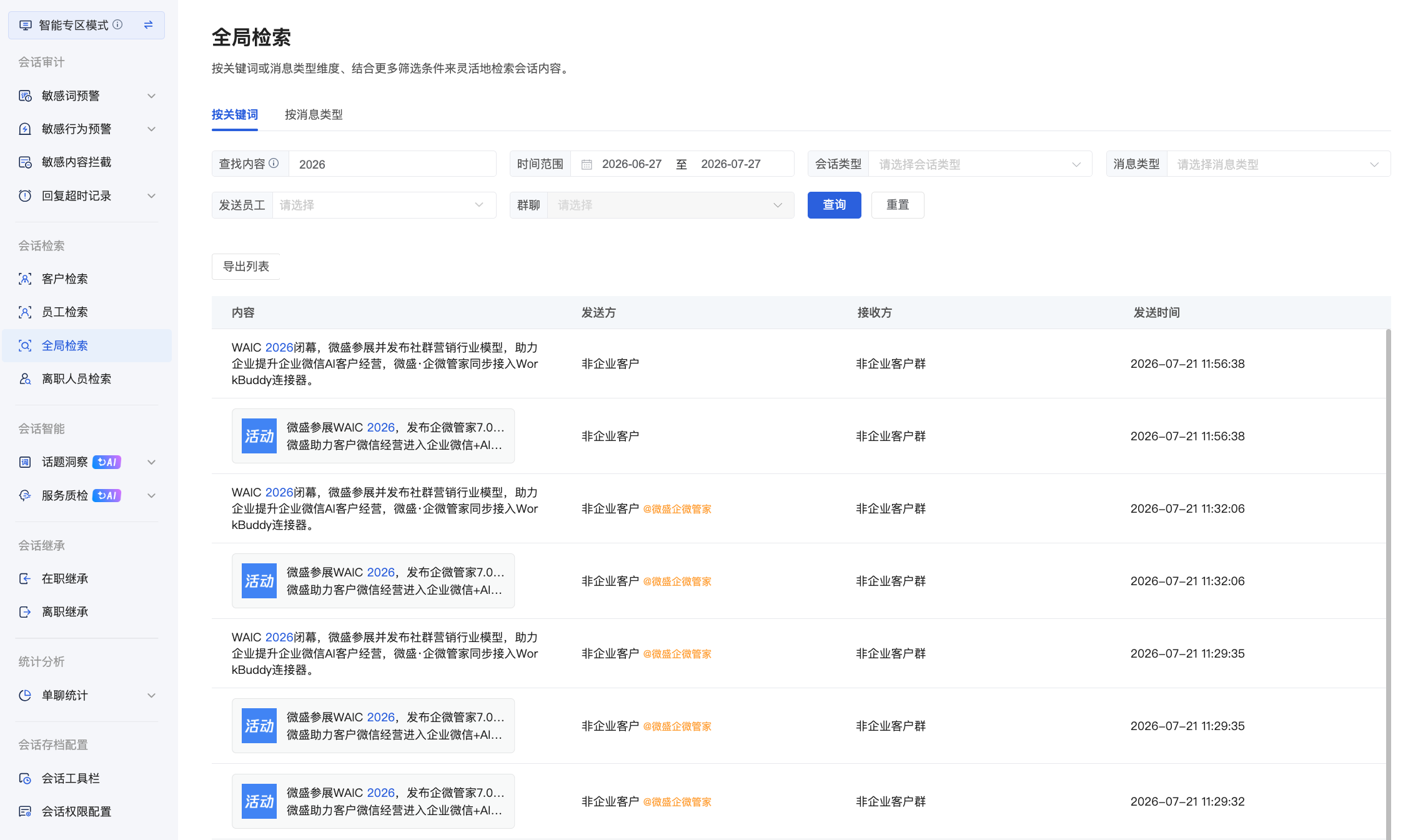Click the 客户检索 sidebar icon
This screenshot has height=840, width=1418.
click(25, 279)
